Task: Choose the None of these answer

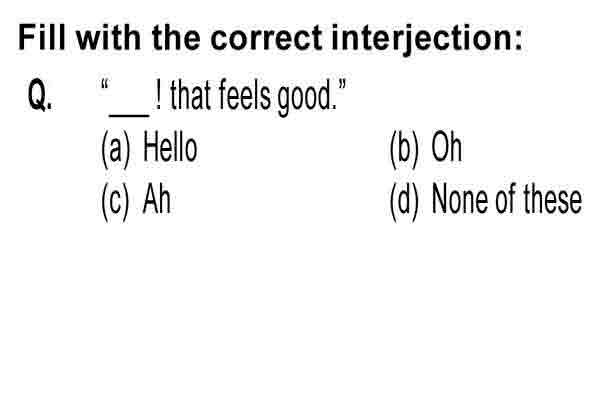Action: coord(507,199)
